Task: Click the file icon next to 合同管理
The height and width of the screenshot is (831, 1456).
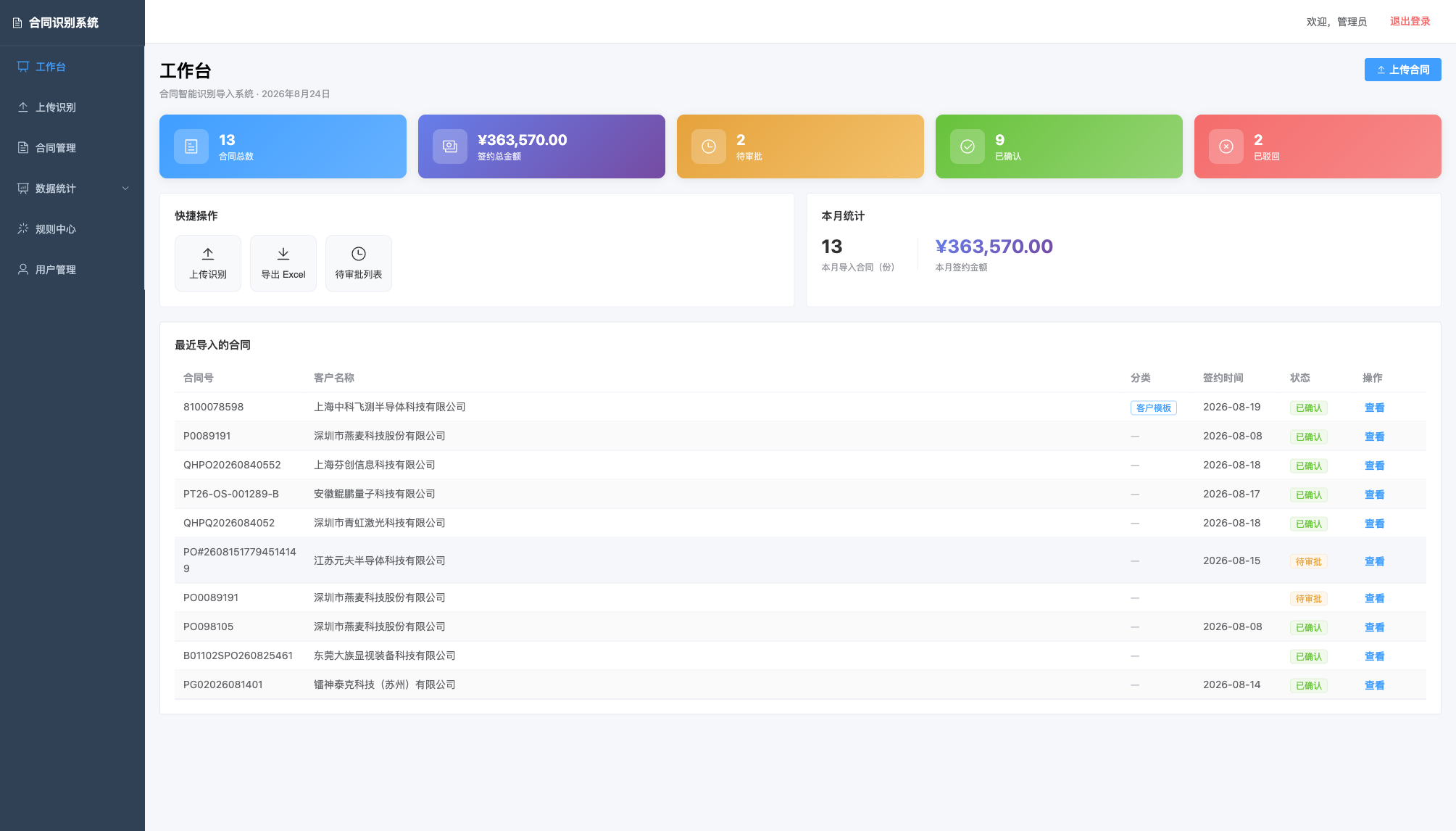Action: (x=23, y=148)
